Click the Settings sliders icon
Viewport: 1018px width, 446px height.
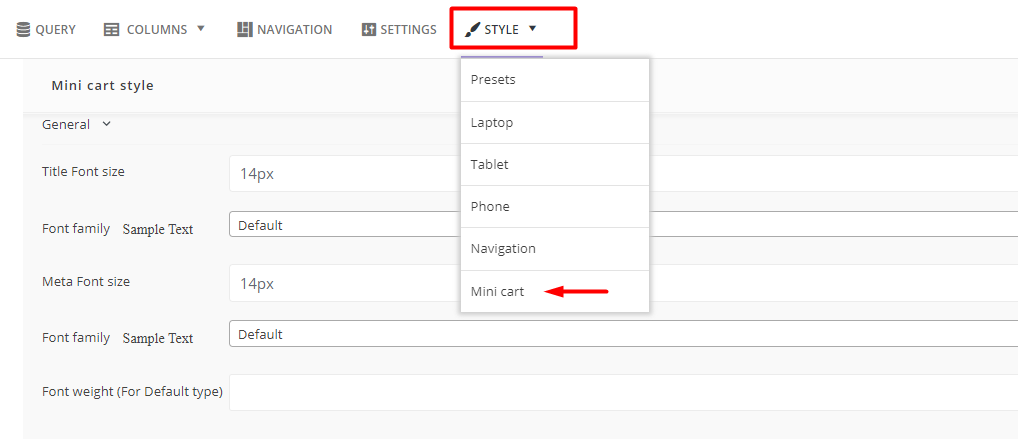pos(369,30)
